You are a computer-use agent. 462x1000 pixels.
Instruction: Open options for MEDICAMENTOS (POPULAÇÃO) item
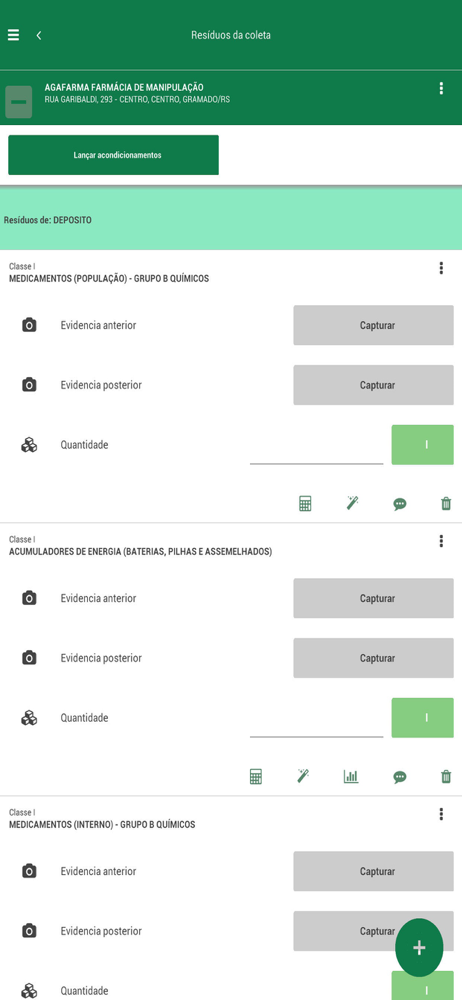[441, 268]
